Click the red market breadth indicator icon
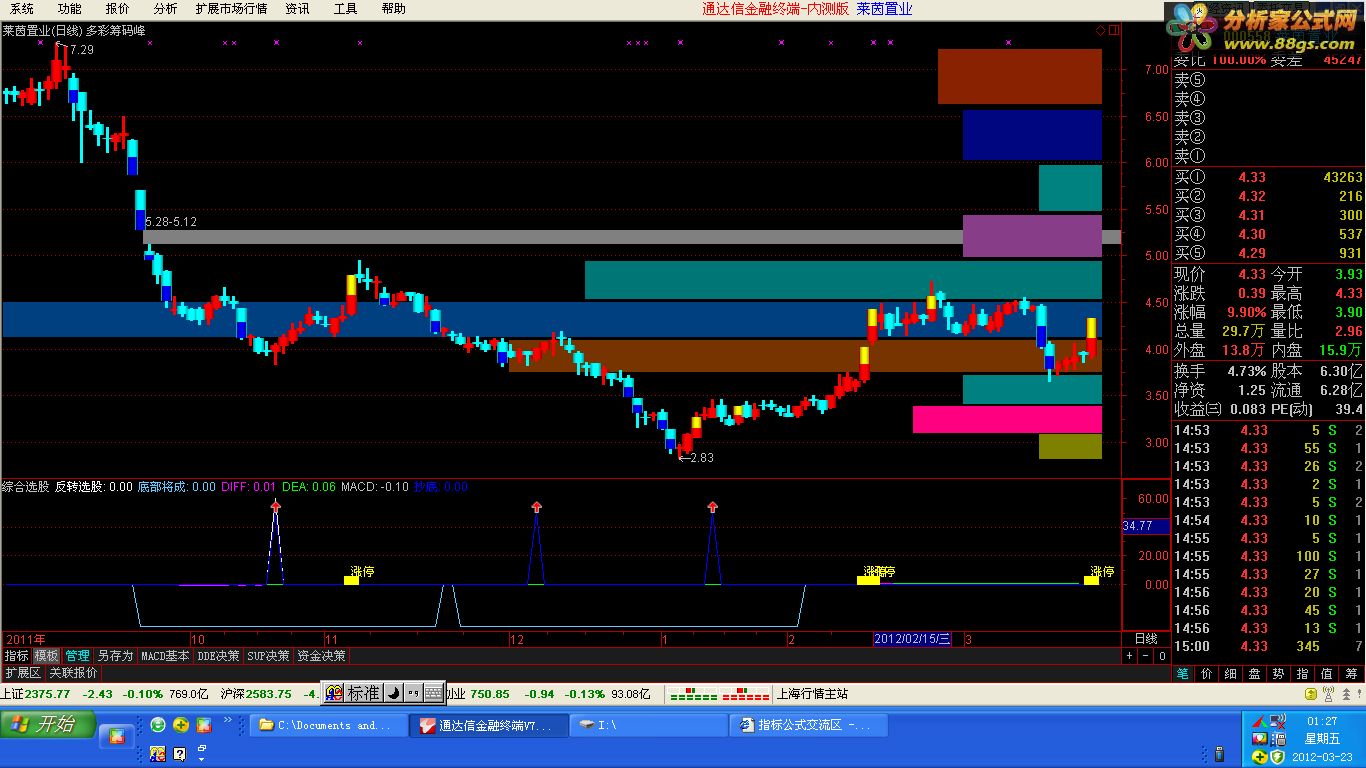1366x768 pixels. (x=745, y=694)
